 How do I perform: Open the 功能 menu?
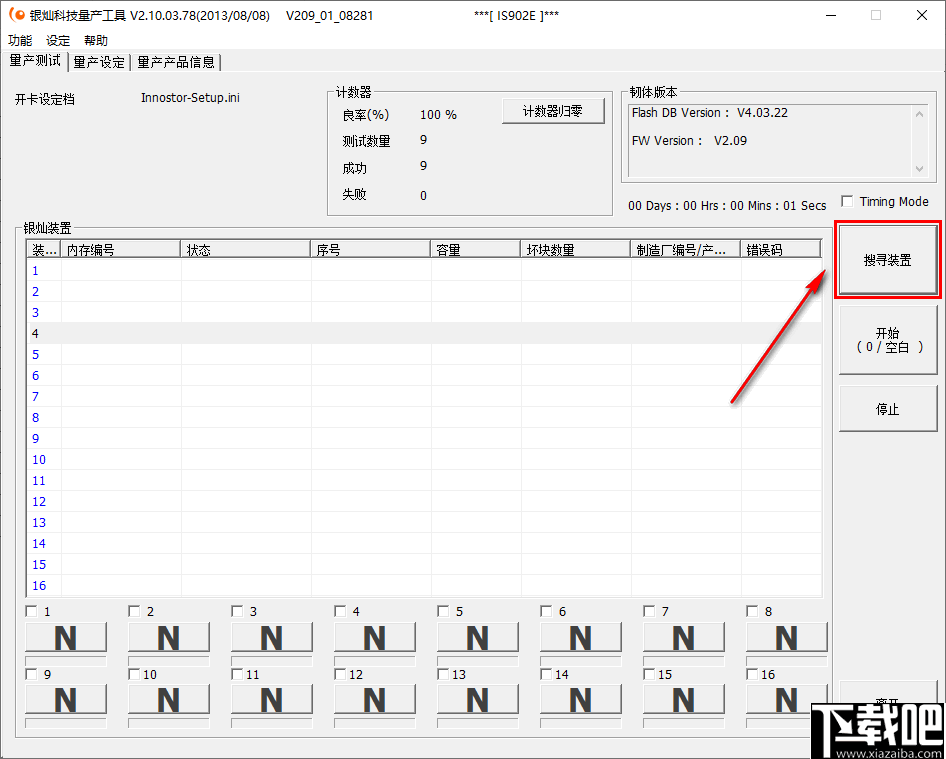pyautogui.click(x=19, y=40)
